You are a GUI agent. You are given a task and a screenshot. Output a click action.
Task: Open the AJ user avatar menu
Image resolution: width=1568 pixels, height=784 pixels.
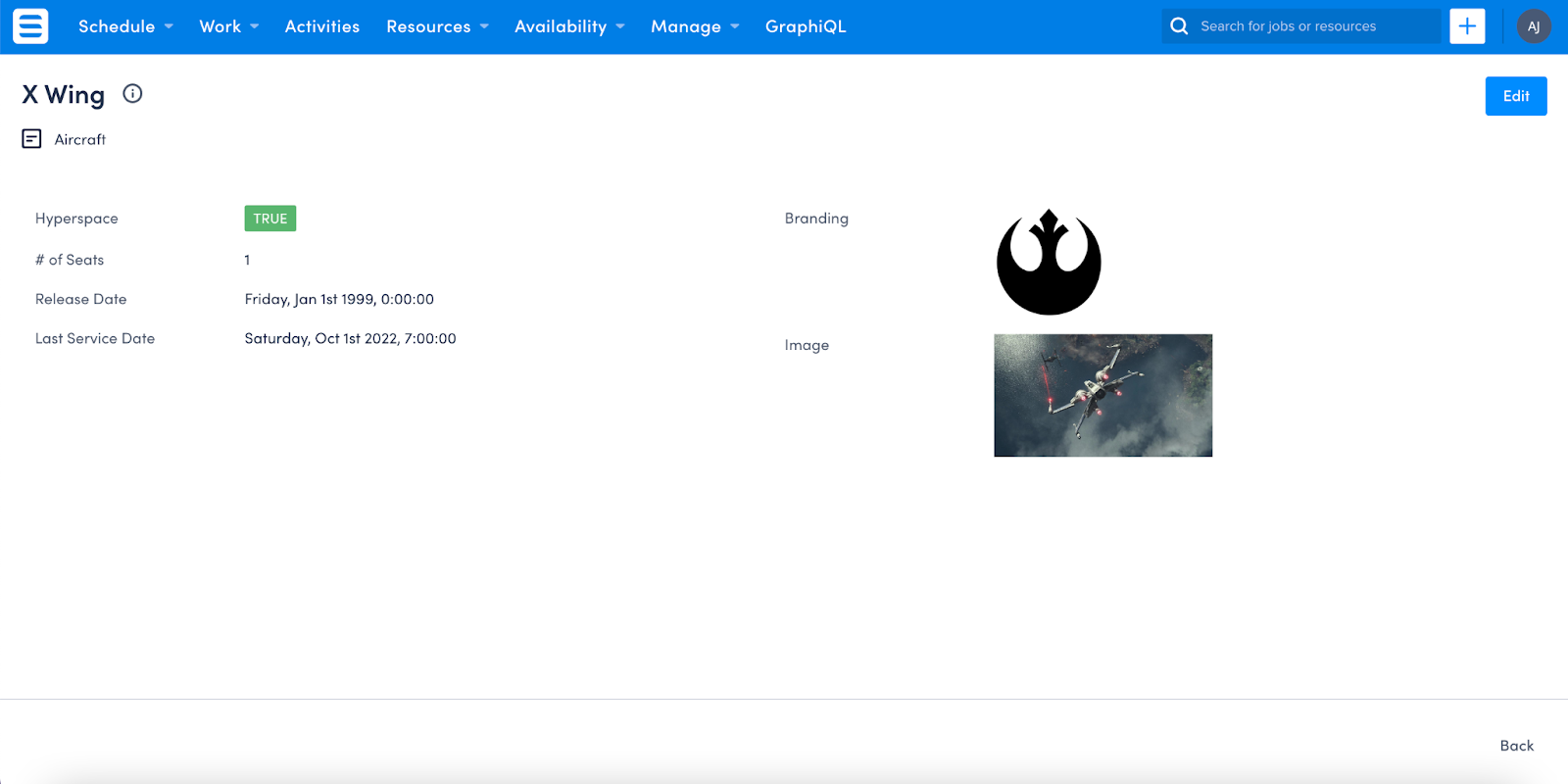[1534, 26]
